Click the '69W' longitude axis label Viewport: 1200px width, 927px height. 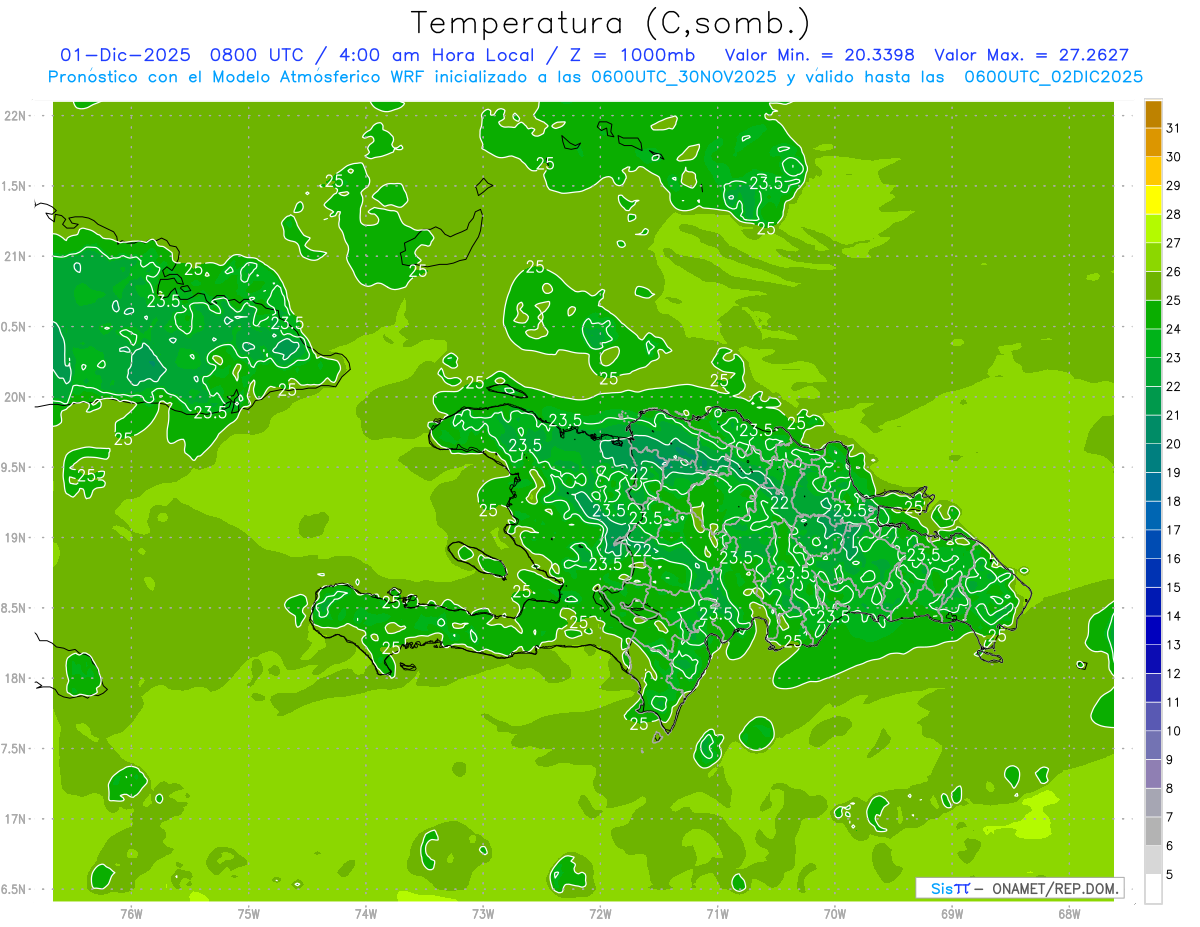tap(952, 913)
